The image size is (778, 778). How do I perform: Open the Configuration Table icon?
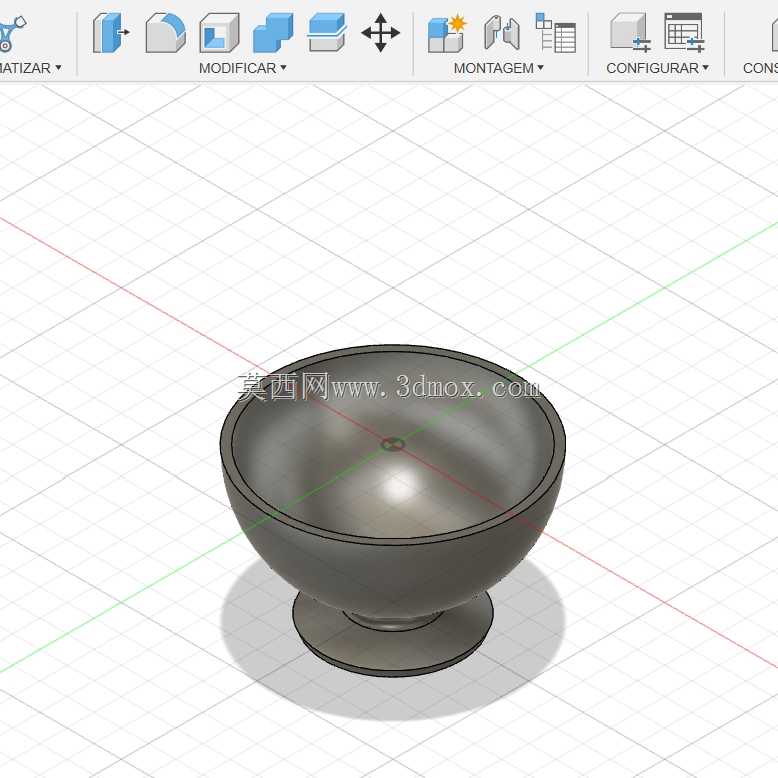pos(684,33)
